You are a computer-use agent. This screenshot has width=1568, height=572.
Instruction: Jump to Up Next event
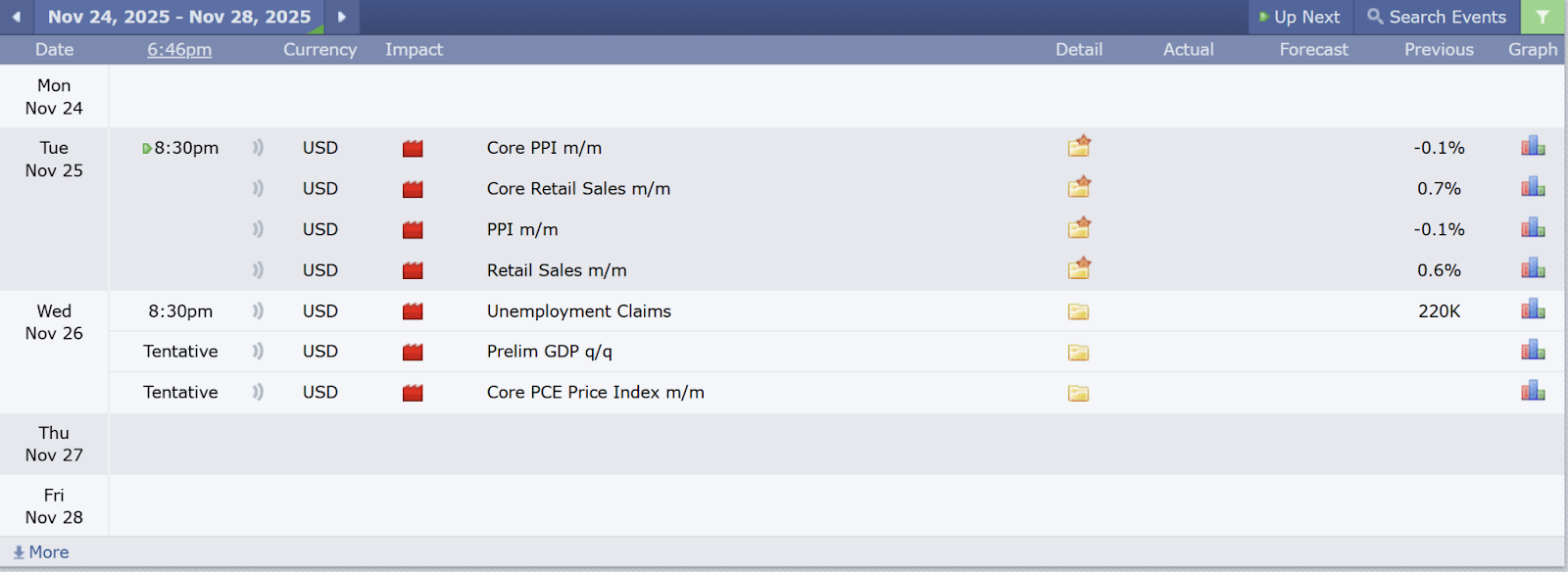1299,17
